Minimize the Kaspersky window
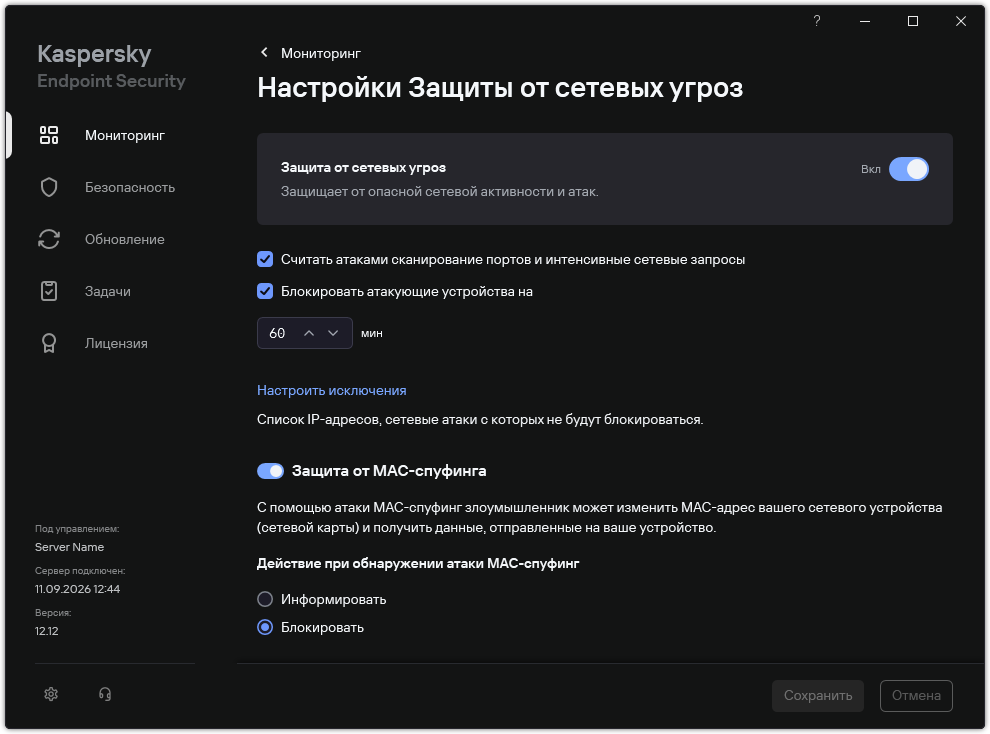 click(x=865, y=21)
